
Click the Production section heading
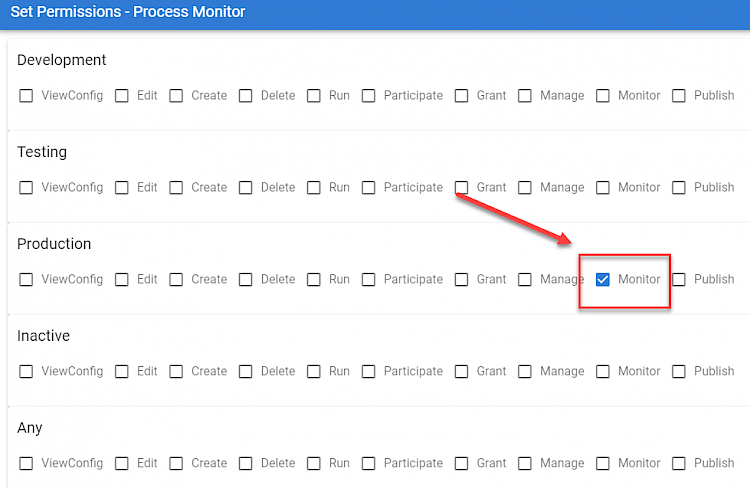pos(54,244)
